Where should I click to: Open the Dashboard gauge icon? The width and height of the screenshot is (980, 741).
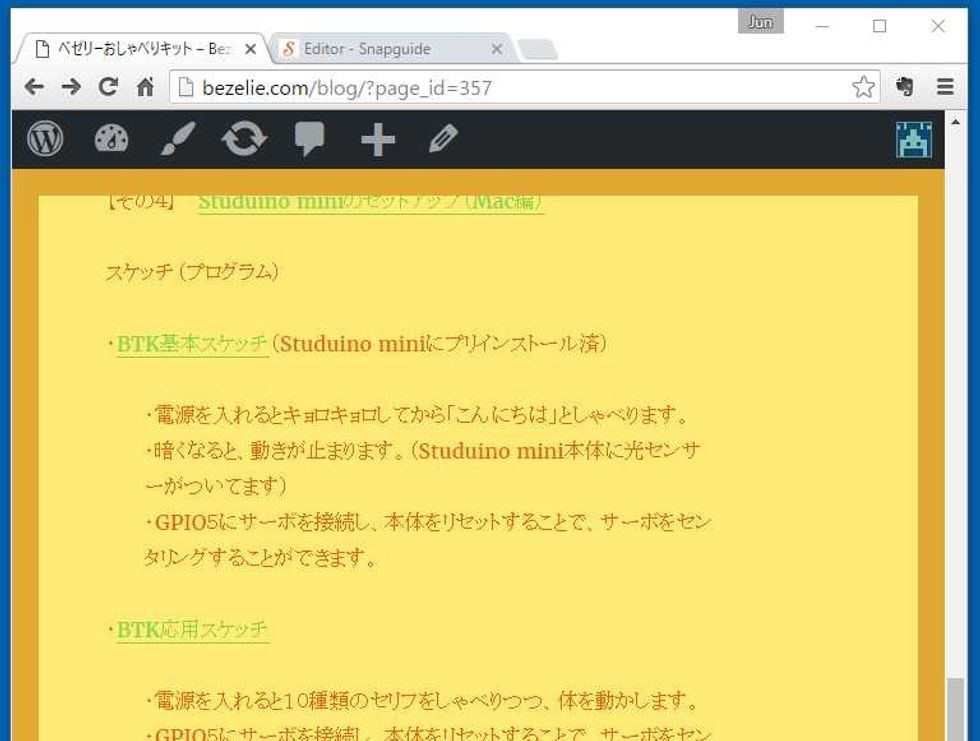pos(111,139)
